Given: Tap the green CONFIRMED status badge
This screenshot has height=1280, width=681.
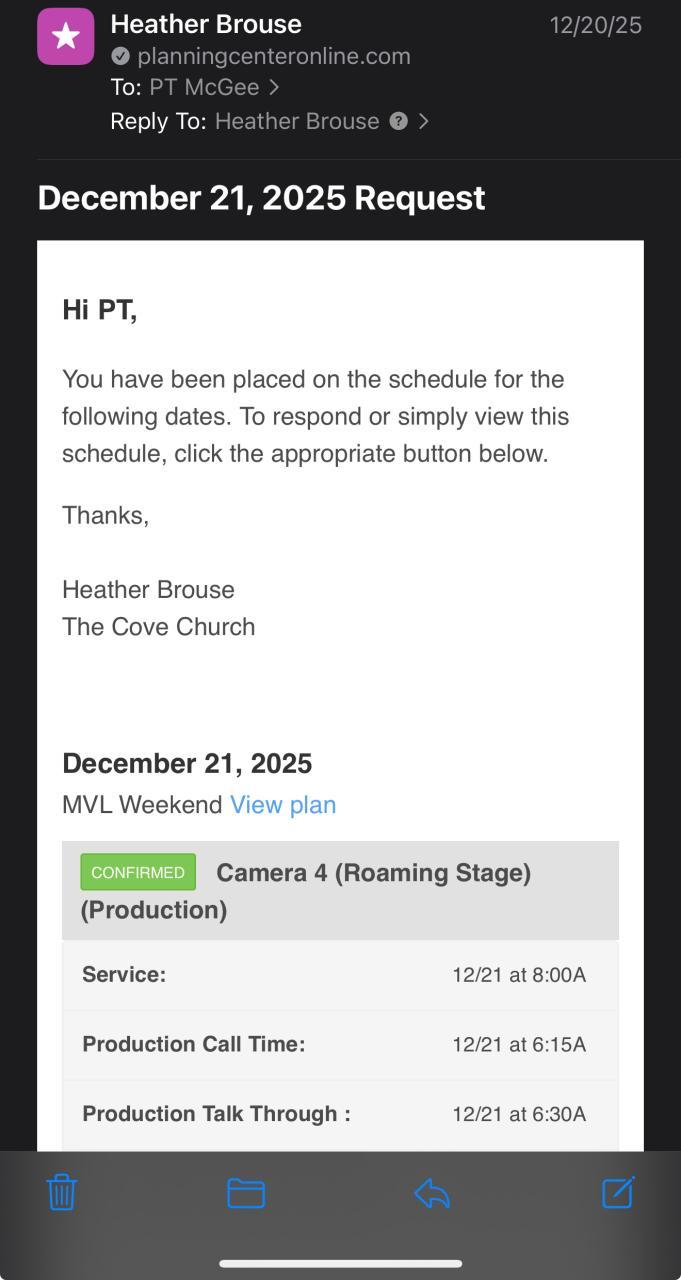Looking at the screenshot, I should [x=138, y=872].
